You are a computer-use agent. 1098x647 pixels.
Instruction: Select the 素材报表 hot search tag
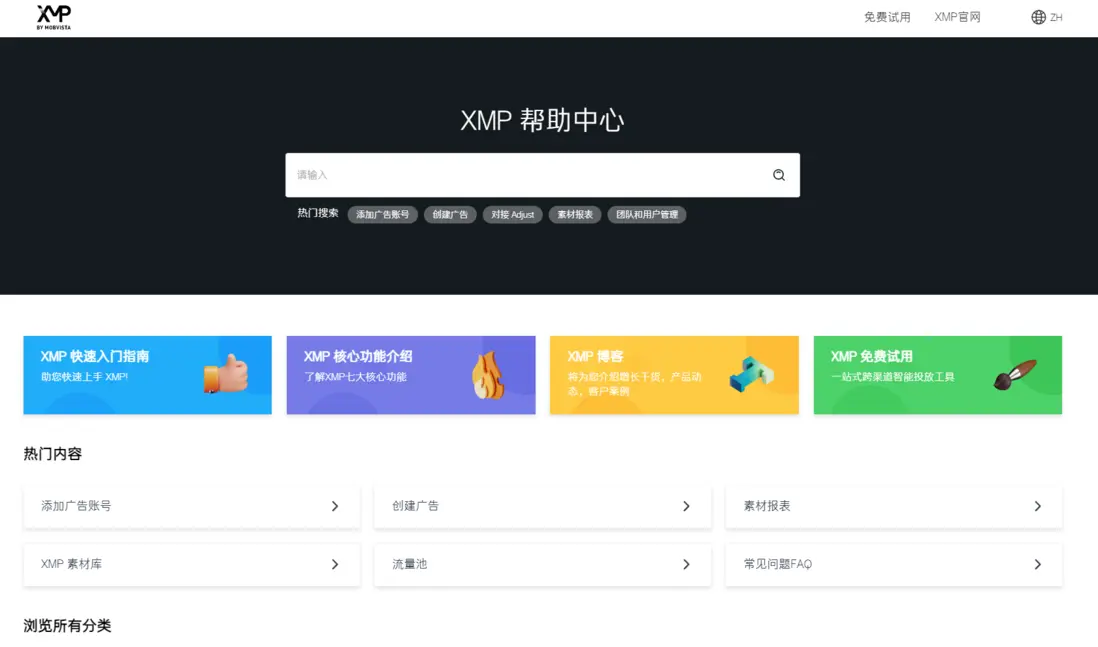point(574,214)
